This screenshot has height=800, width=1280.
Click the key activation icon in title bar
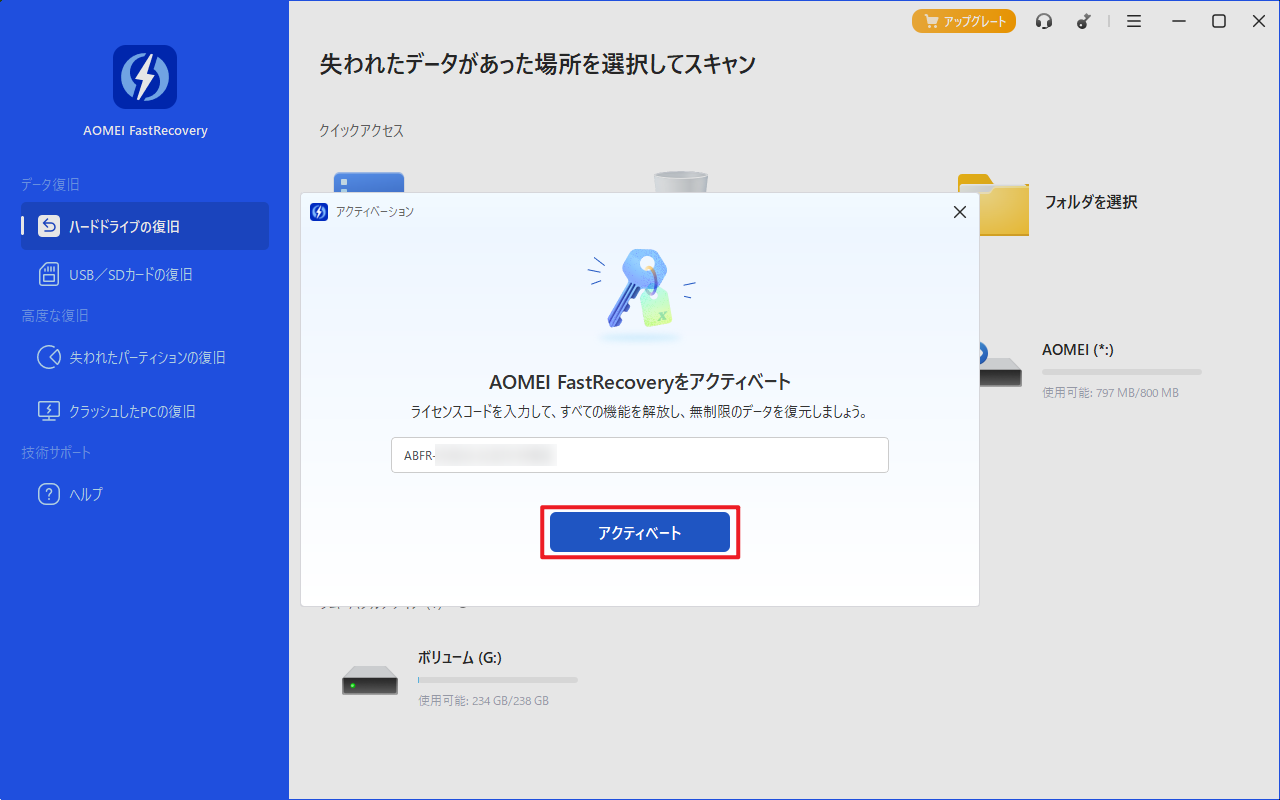click(x=1084, y=21)
